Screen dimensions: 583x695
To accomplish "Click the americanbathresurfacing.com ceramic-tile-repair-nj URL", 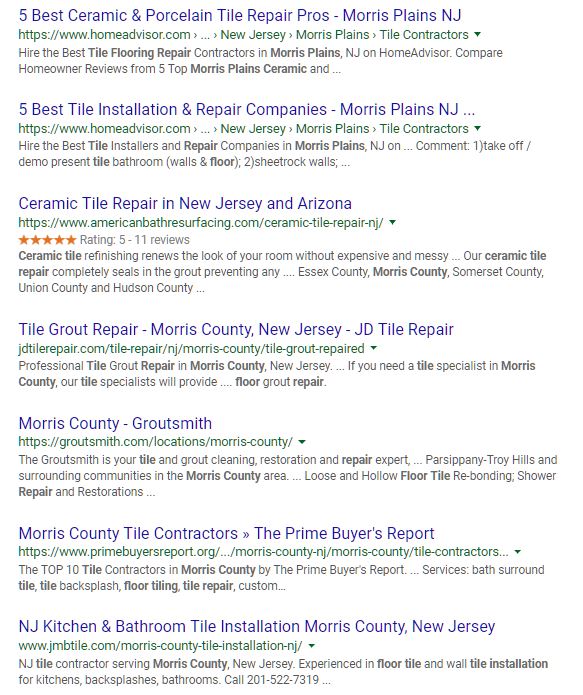I will 201,223.
